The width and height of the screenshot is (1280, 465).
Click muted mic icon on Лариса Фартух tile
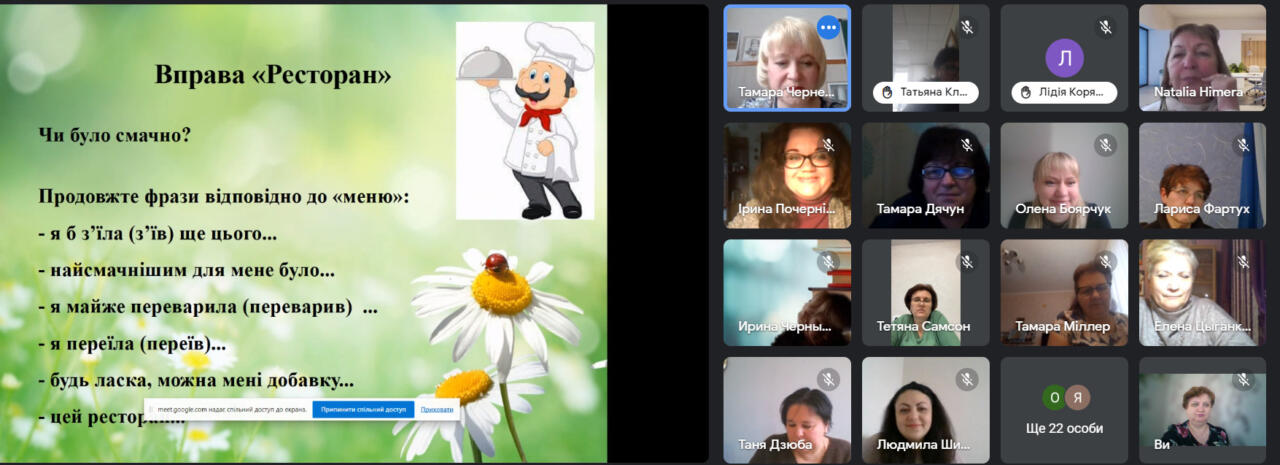click(1243, 145)
